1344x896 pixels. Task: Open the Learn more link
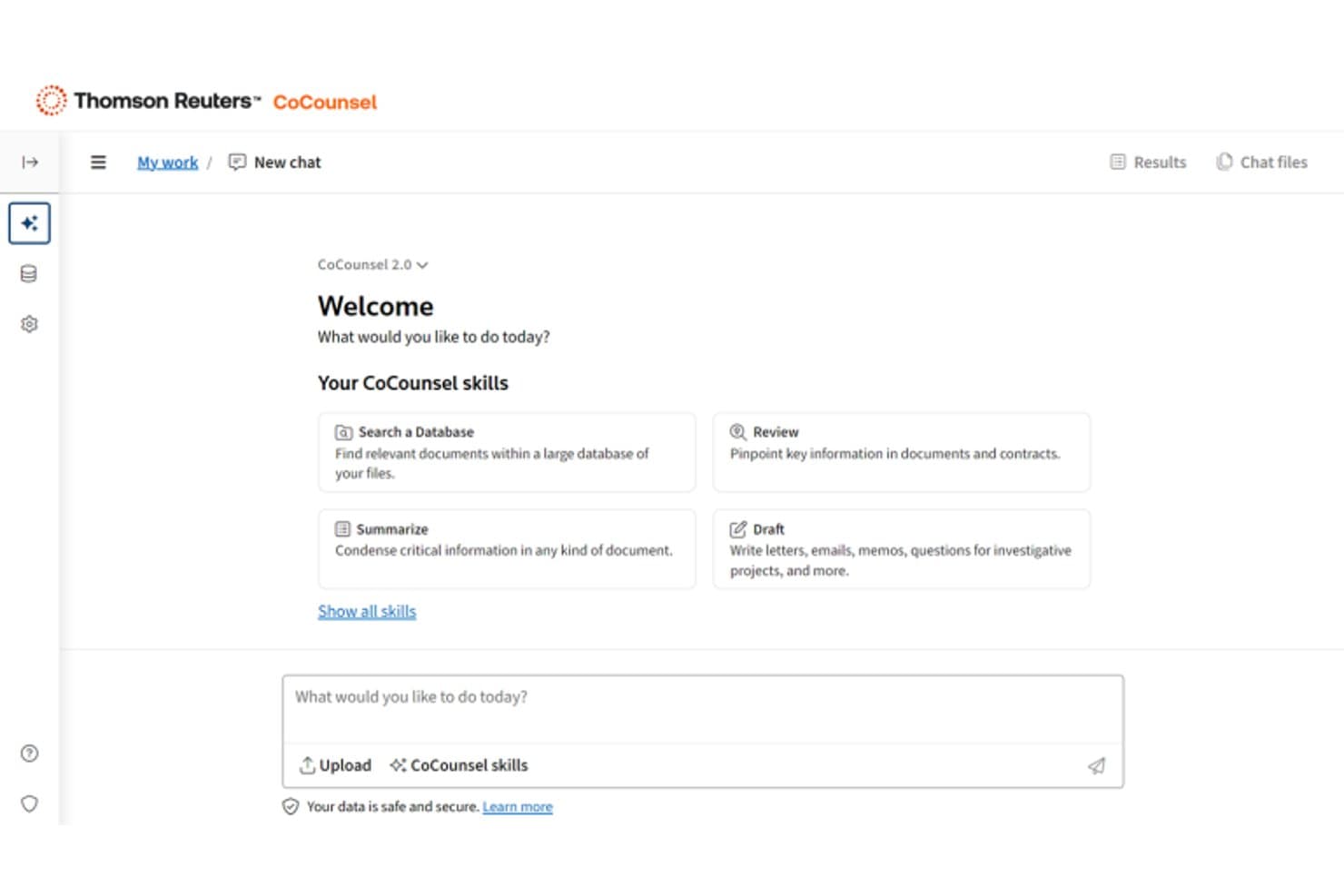click(518, 807)
